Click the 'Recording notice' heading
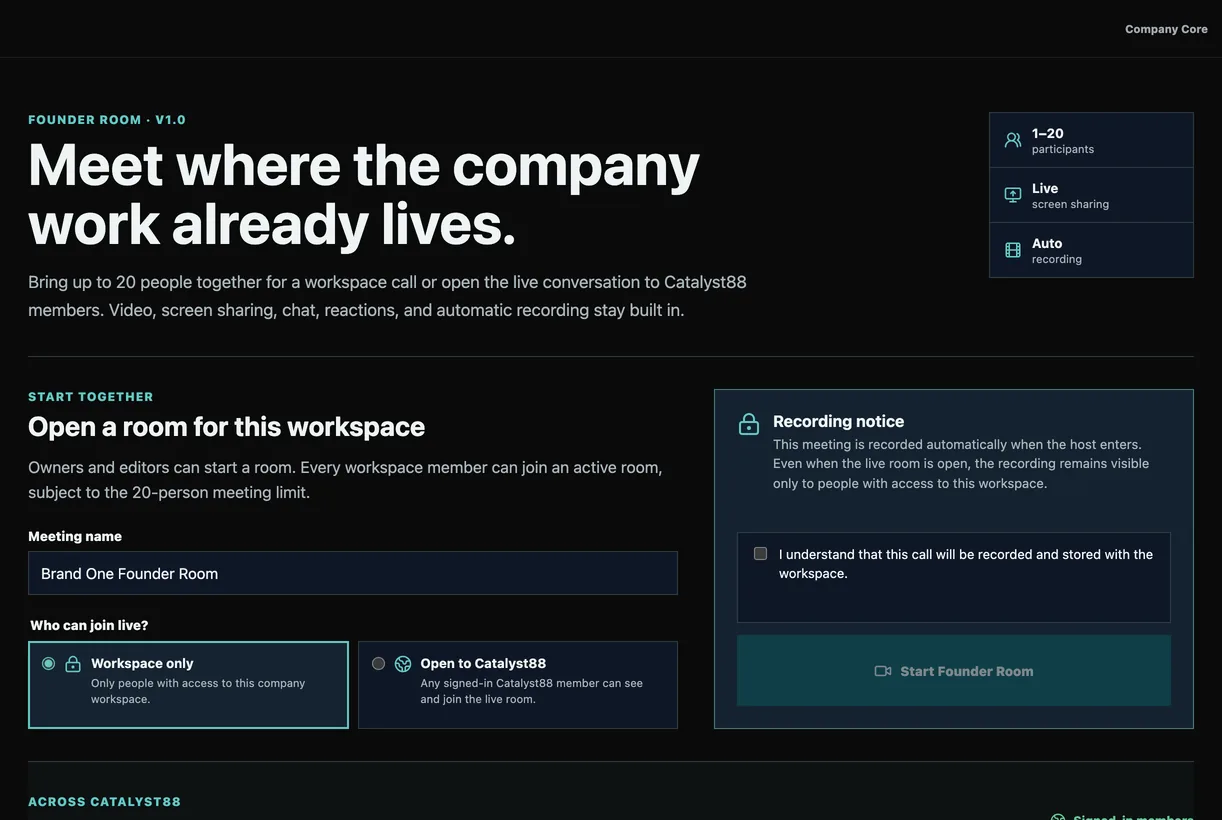 838,421
